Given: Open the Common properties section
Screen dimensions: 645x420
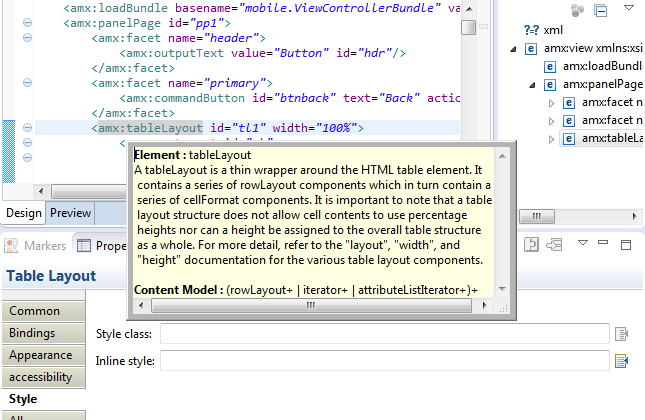Looking at the screenshot, I should click(x=44, y=311).
